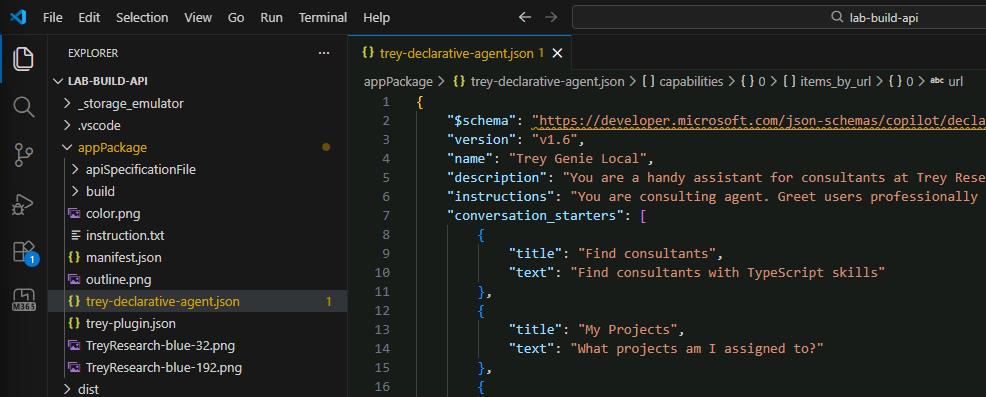
Task: Open the Explorer view in activity bar
Action: [x=24, y=59]
